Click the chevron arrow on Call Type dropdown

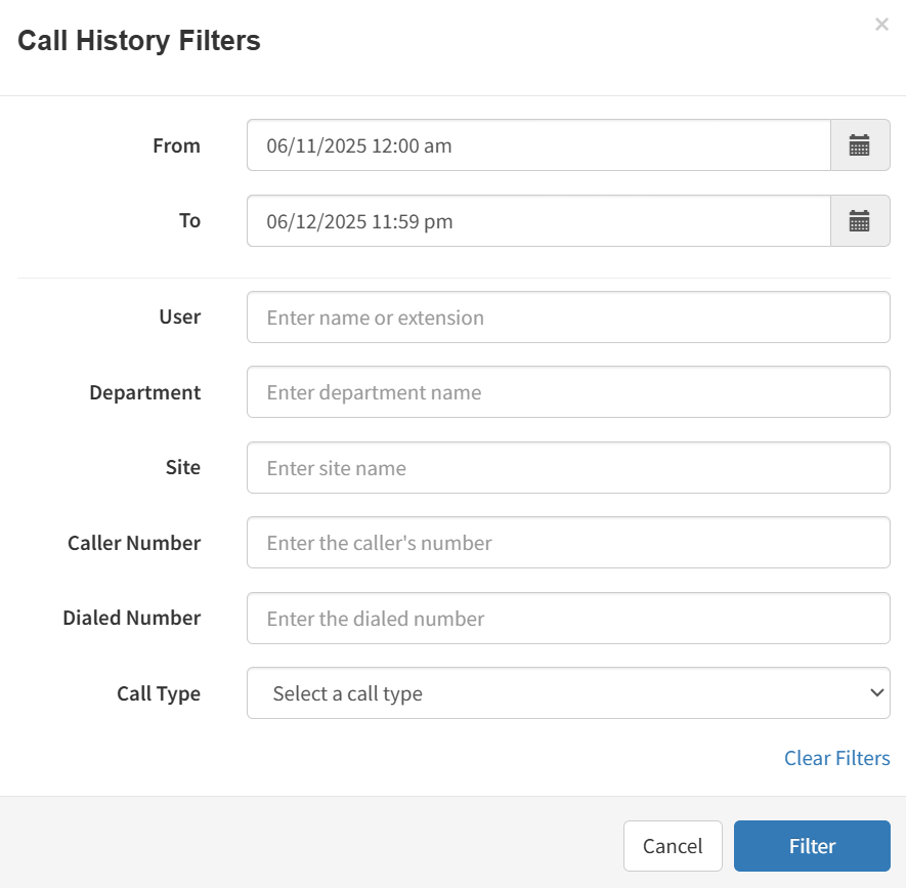[x=877, y=693]
